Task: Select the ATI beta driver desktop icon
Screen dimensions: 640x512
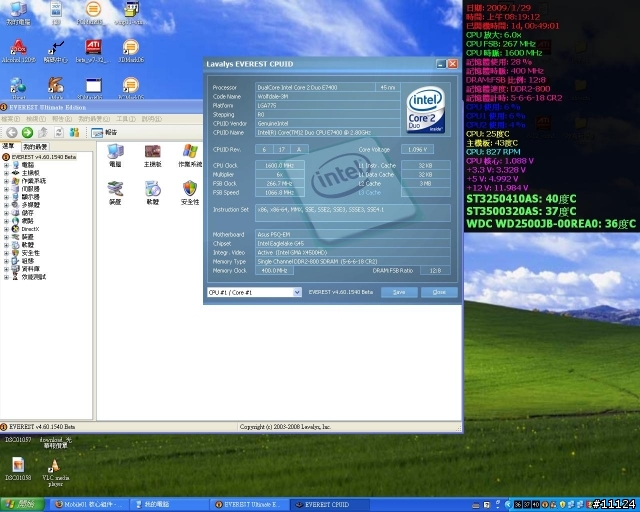Action: pos(93,51)
